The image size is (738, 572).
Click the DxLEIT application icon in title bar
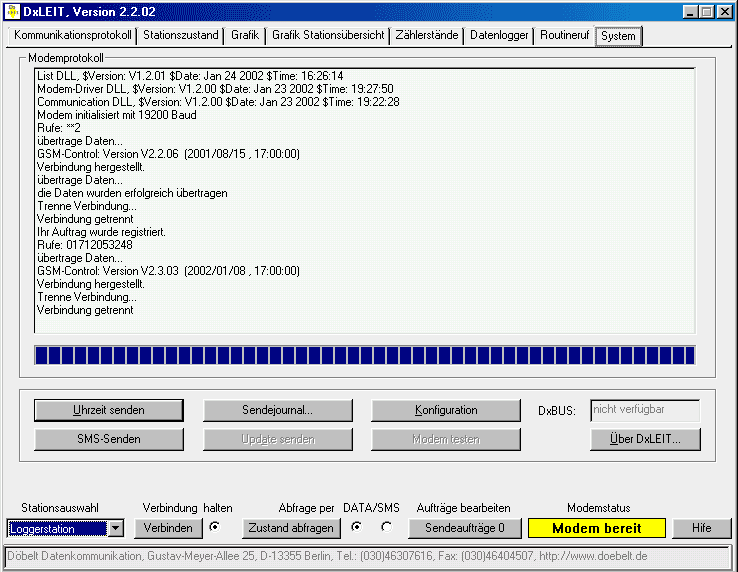click(x=12, y=12)
